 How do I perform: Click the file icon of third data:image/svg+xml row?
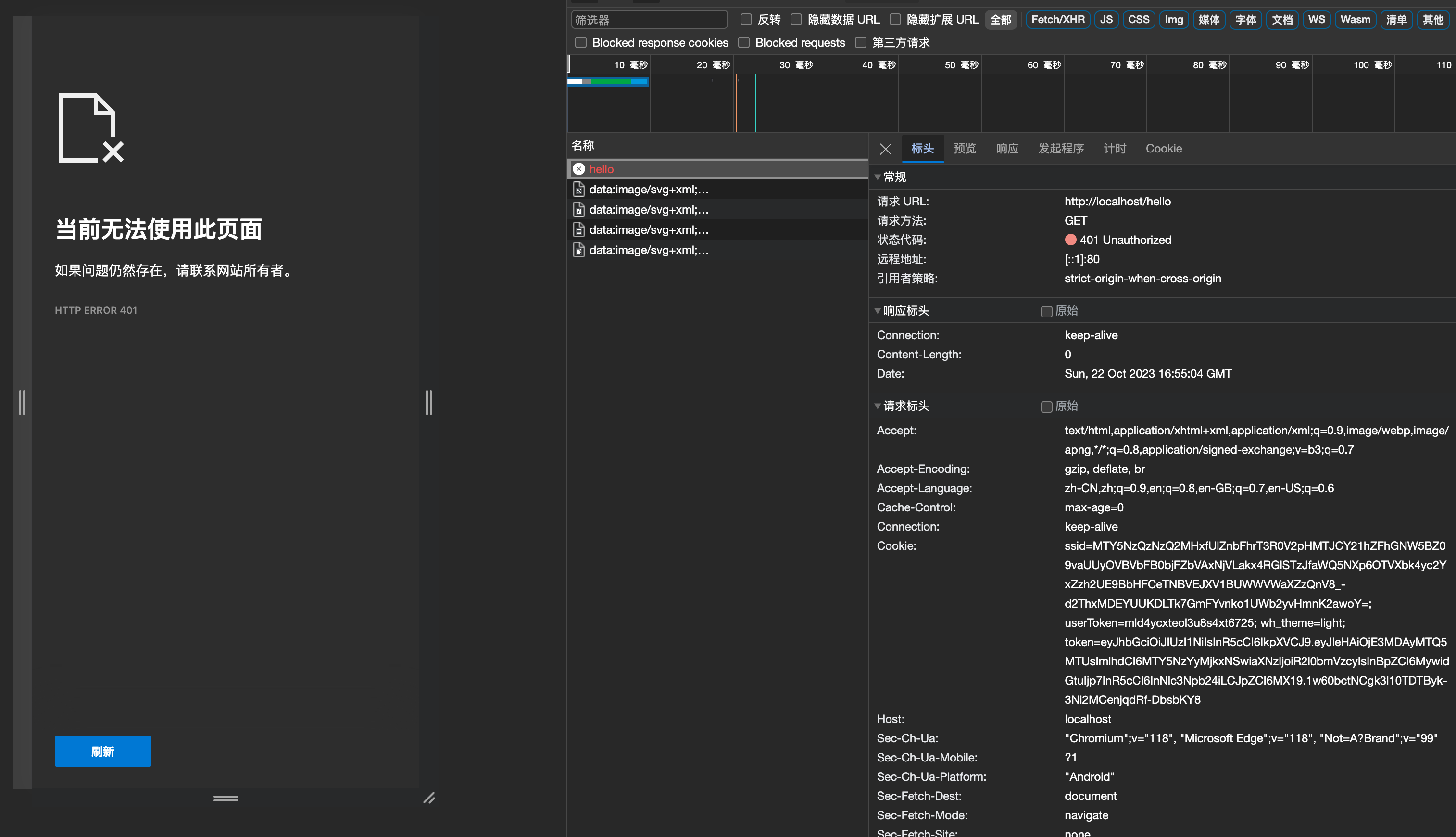[x=579, y=229]
